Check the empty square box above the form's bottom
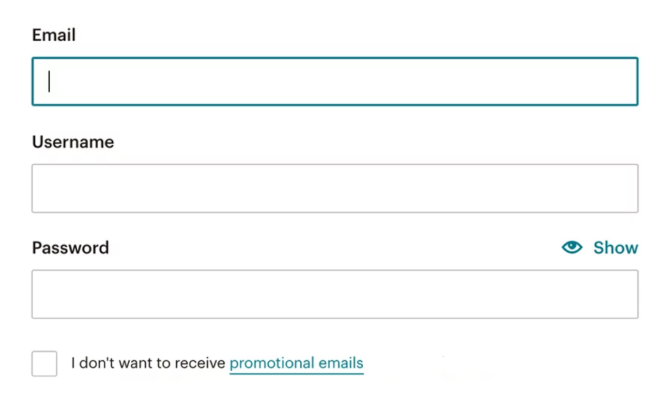This screenshot has width=666, height=402. pos(44,363)
